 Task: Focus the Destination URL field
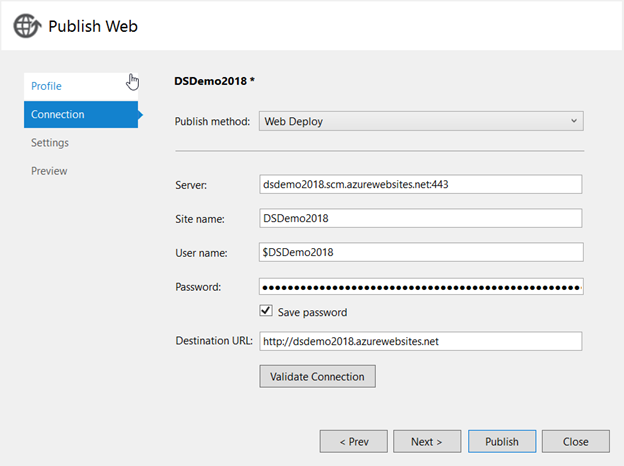coord(421,341)
